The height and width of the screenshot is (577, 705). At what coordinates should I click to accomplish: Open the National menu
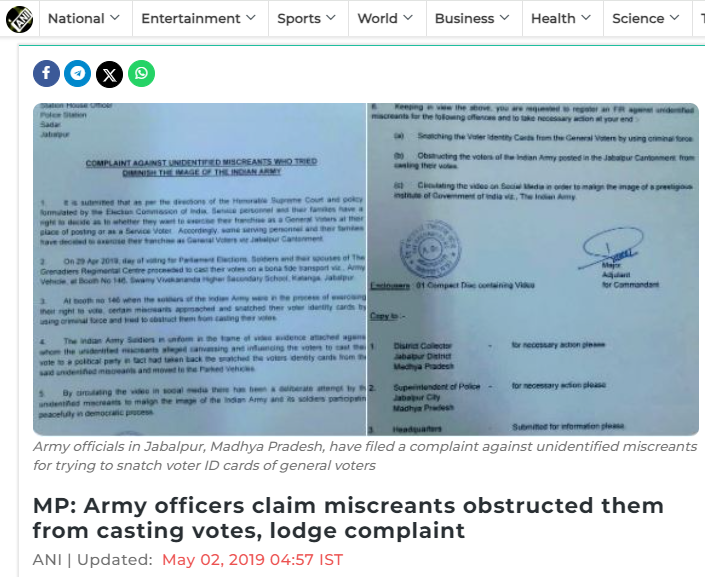pyautogui.click(x=76, y=18)
